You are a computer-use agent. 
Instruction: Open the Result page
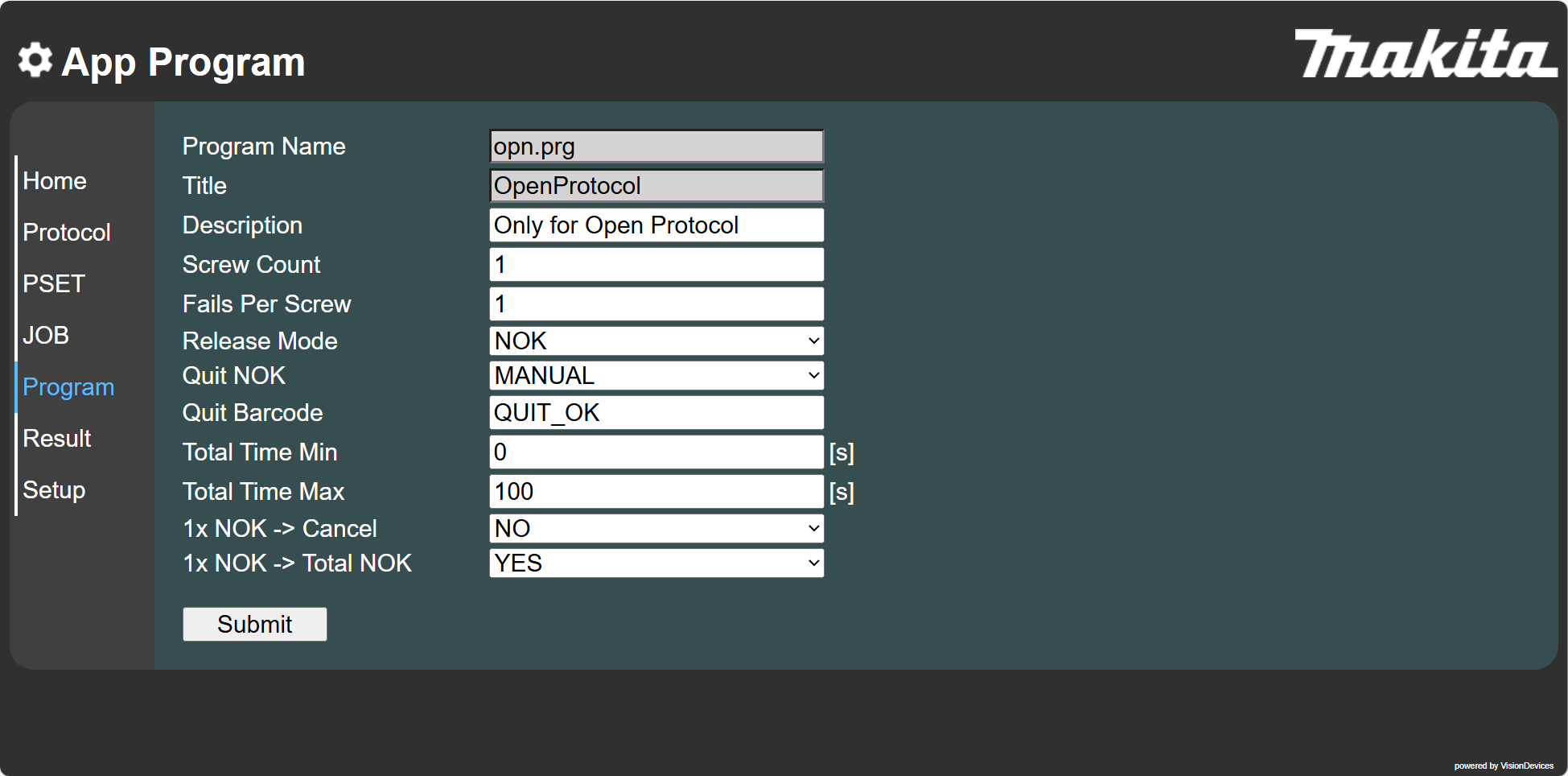click(x=57, y=439)
